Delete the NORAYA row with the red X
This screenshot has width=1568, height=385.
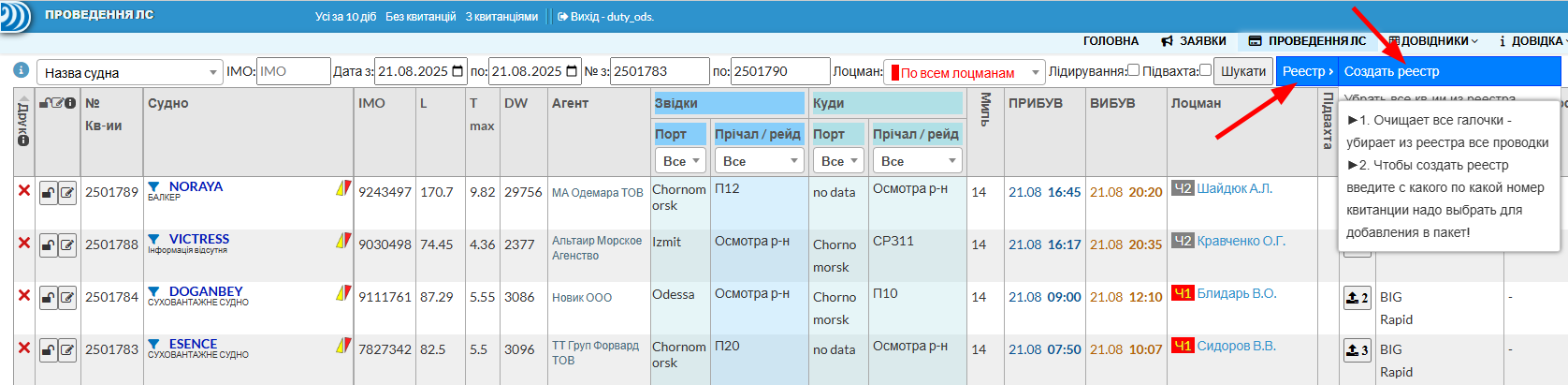pos(24,190)
